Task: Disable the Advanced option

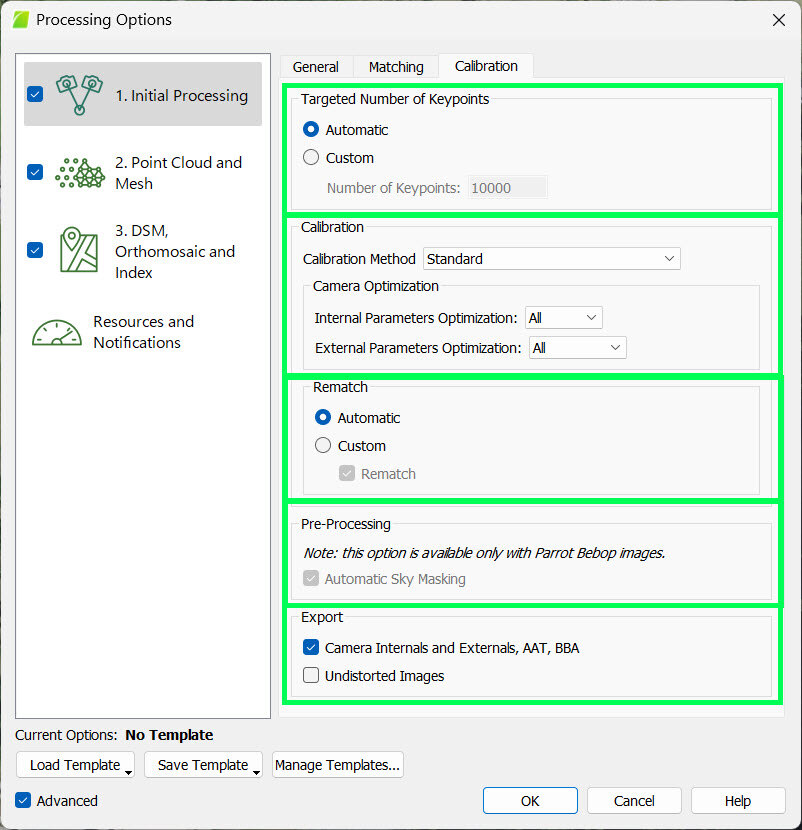Action: click(x=21, y=800)
